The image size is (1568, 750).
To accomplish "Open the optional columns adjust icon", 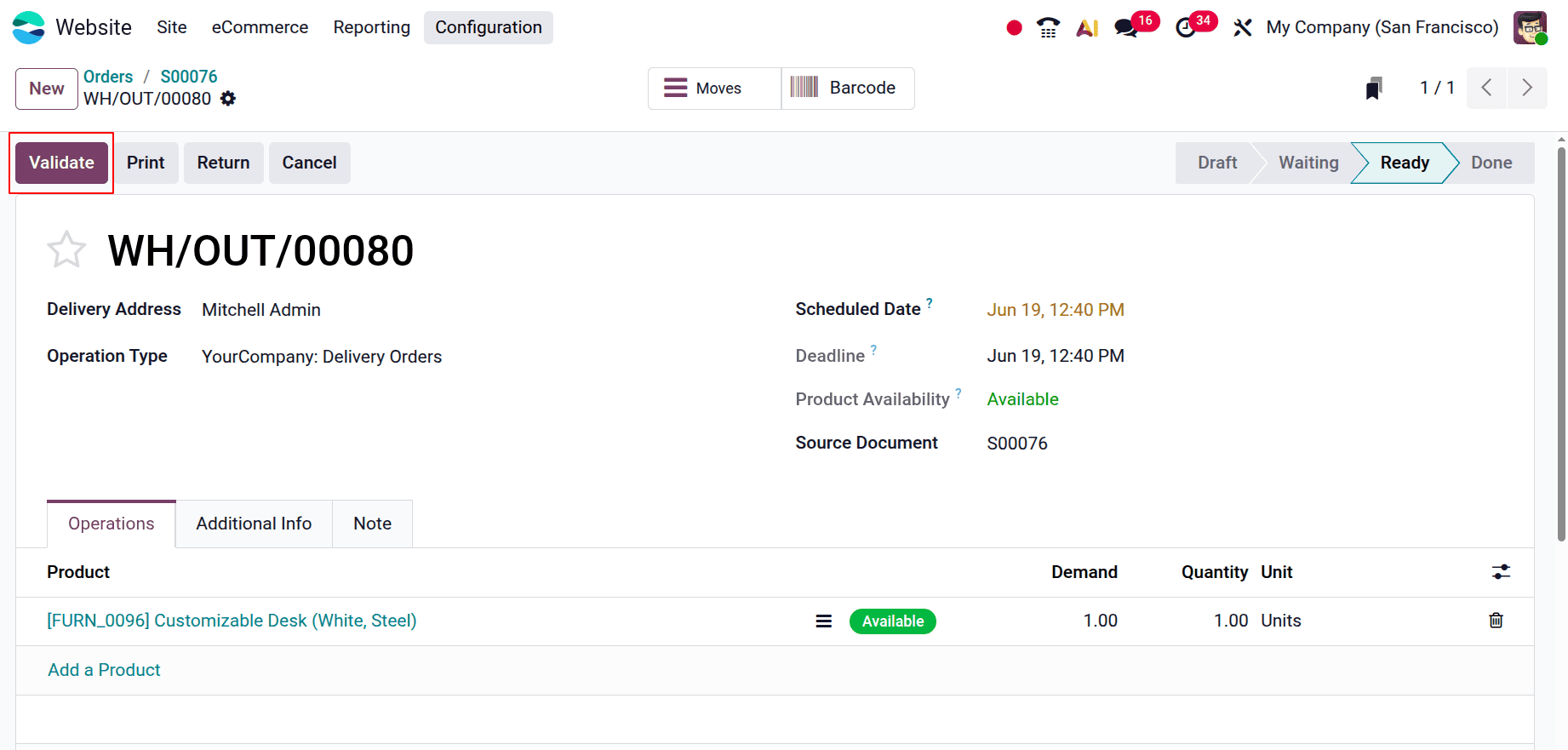I will pyautogui.click(x=1501, y=572).
